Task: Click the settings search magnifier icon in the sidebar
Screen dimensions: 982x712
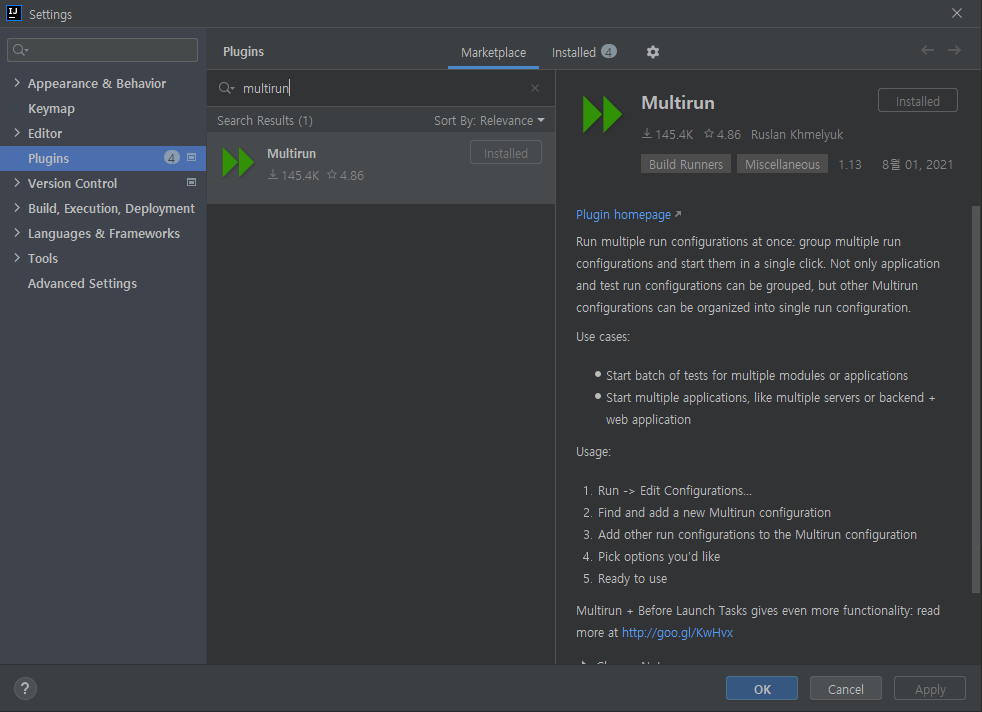Action: coord(20,50)
